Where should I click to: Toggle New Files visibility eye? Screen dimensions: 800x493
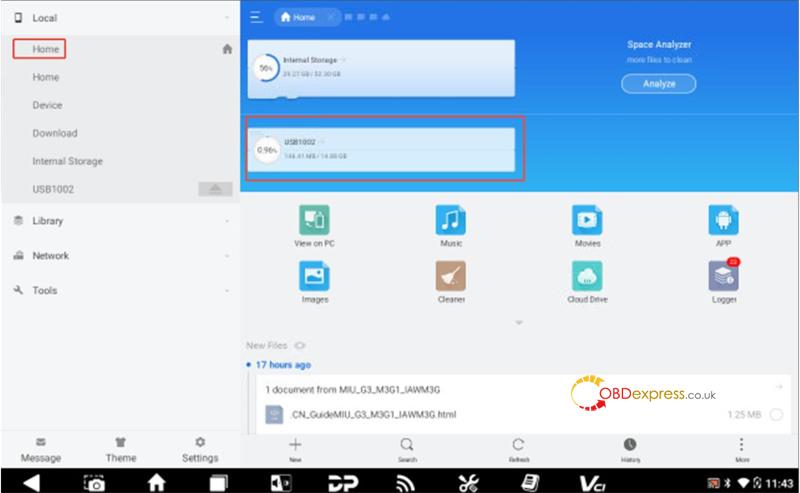[300, 346]
